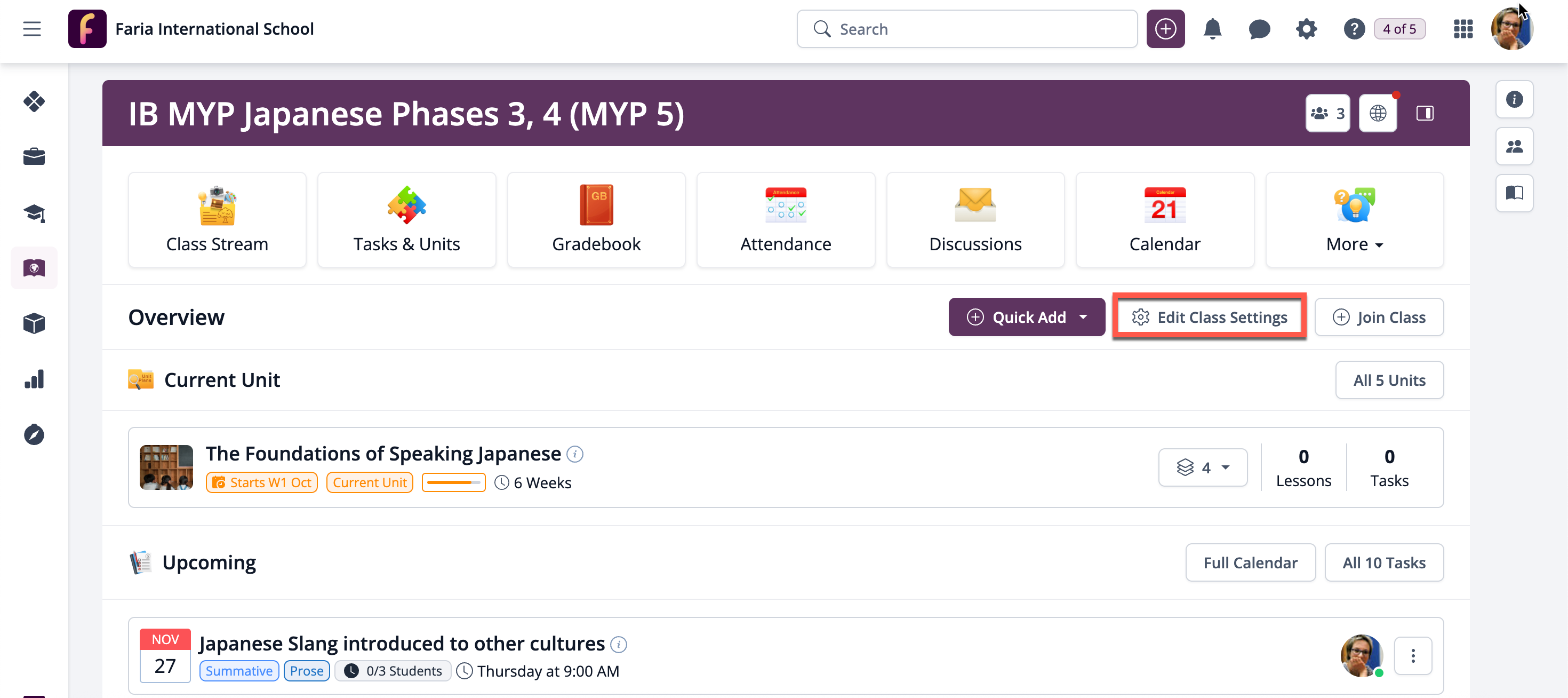Open the class info panel icon
The width and height of the screenshot is (1568, 698).
(1514, 99)
